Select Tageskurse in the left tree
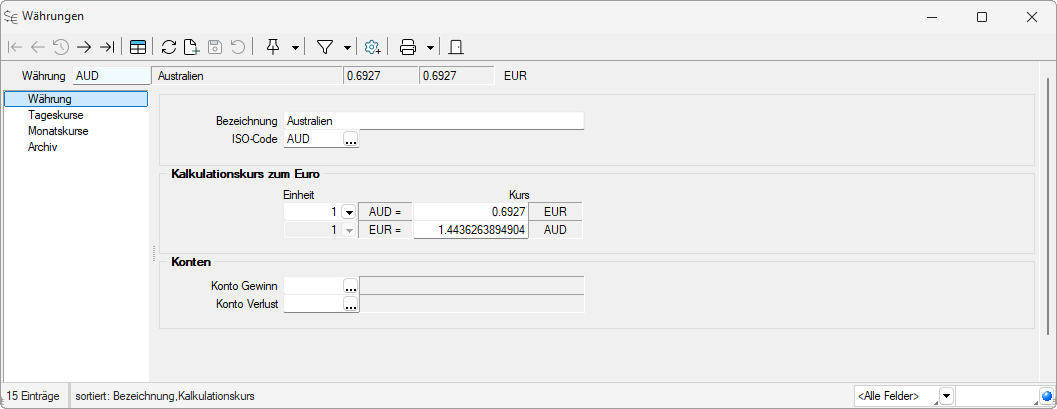 pos(55,115)
